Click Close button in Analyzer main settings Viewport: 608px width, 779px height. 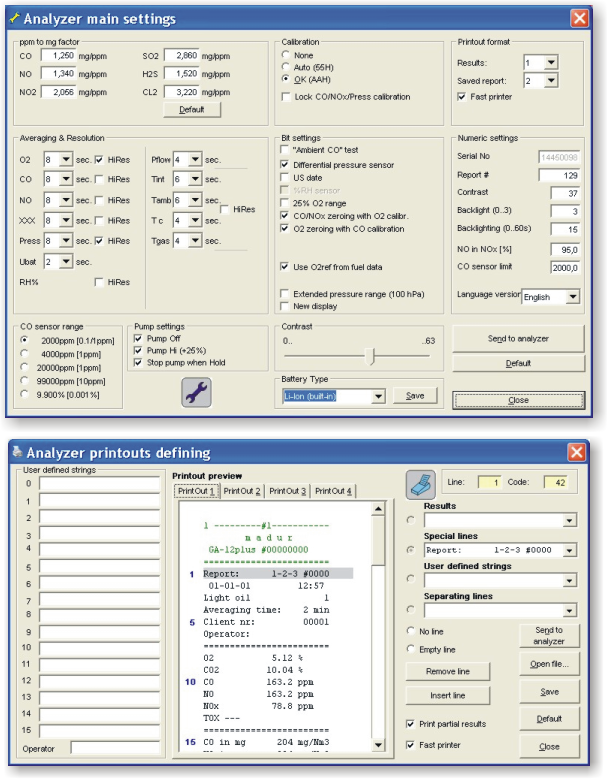518,400
